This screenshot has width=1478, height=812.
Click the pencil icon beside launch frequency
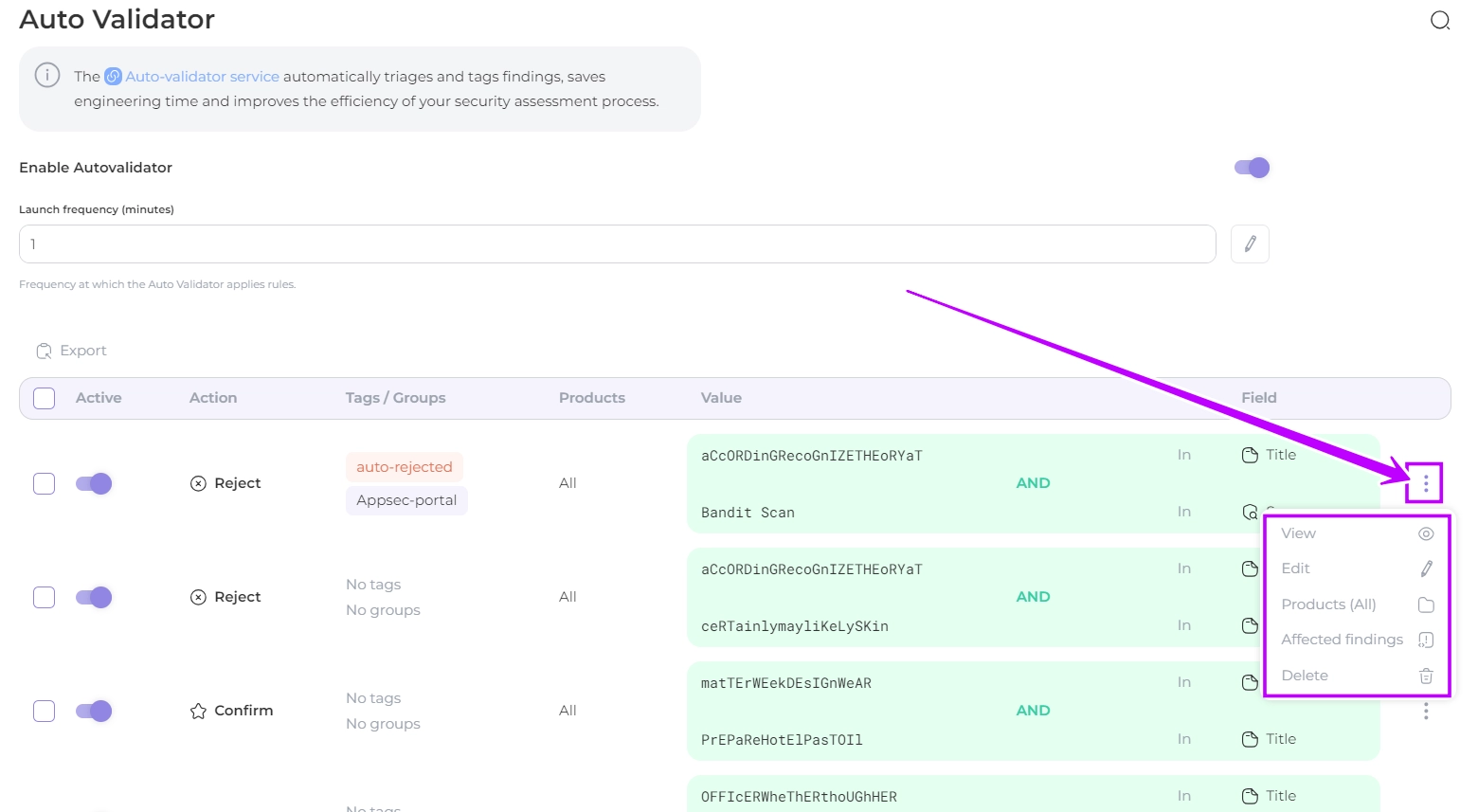pos(1250,244)
